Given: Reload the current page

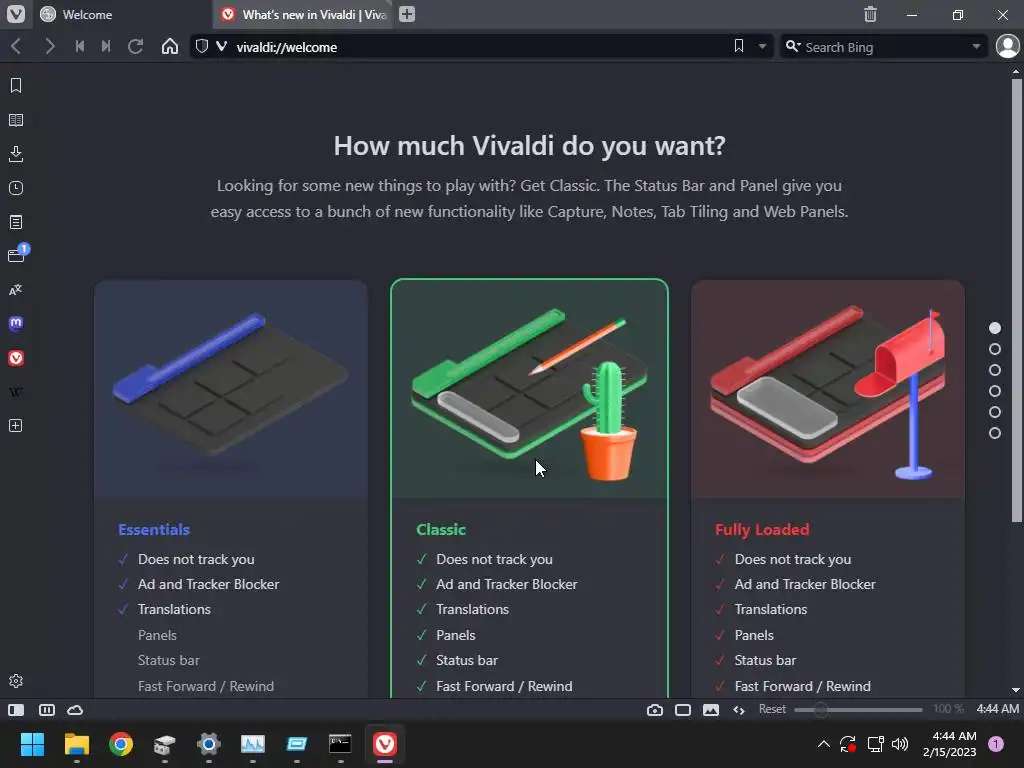Looking at the screenshot, I should pyautogui.click(x=135, y=46).
